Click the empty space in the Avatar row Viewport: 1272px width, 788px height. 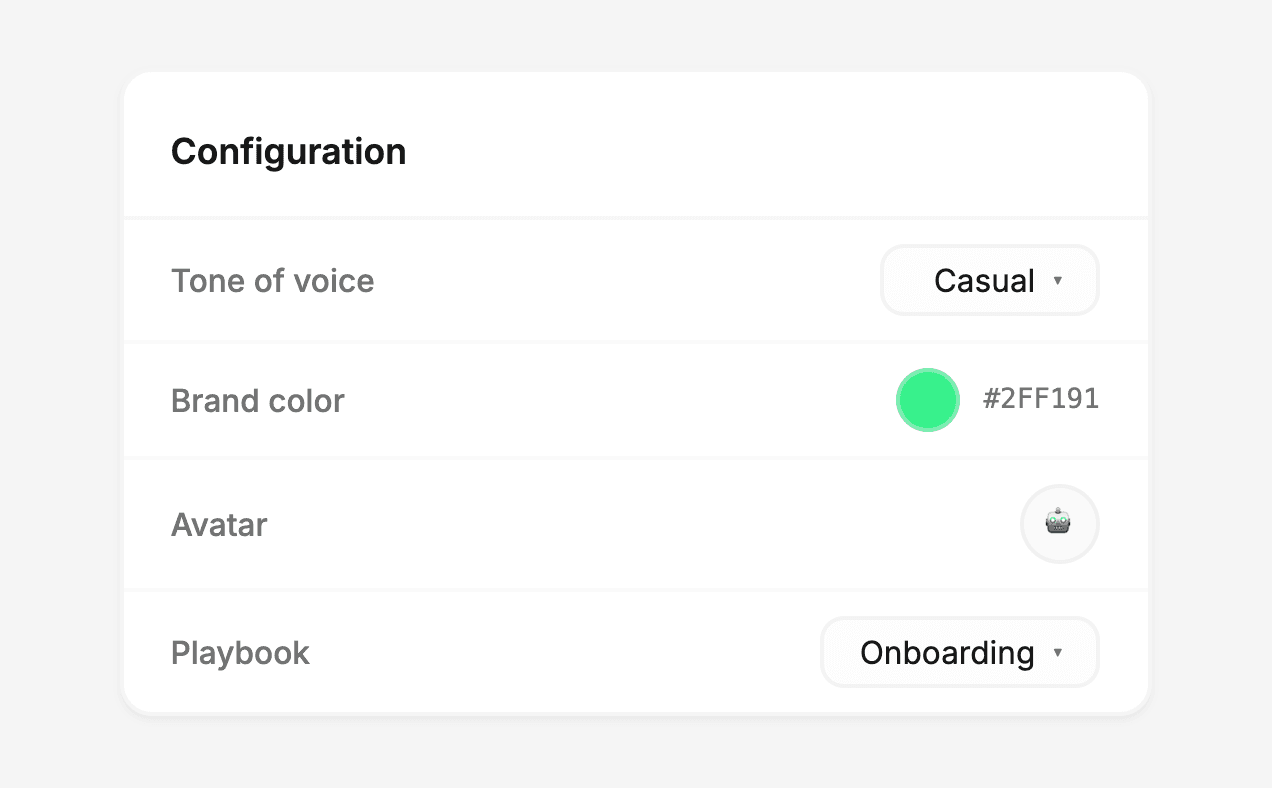640,525
